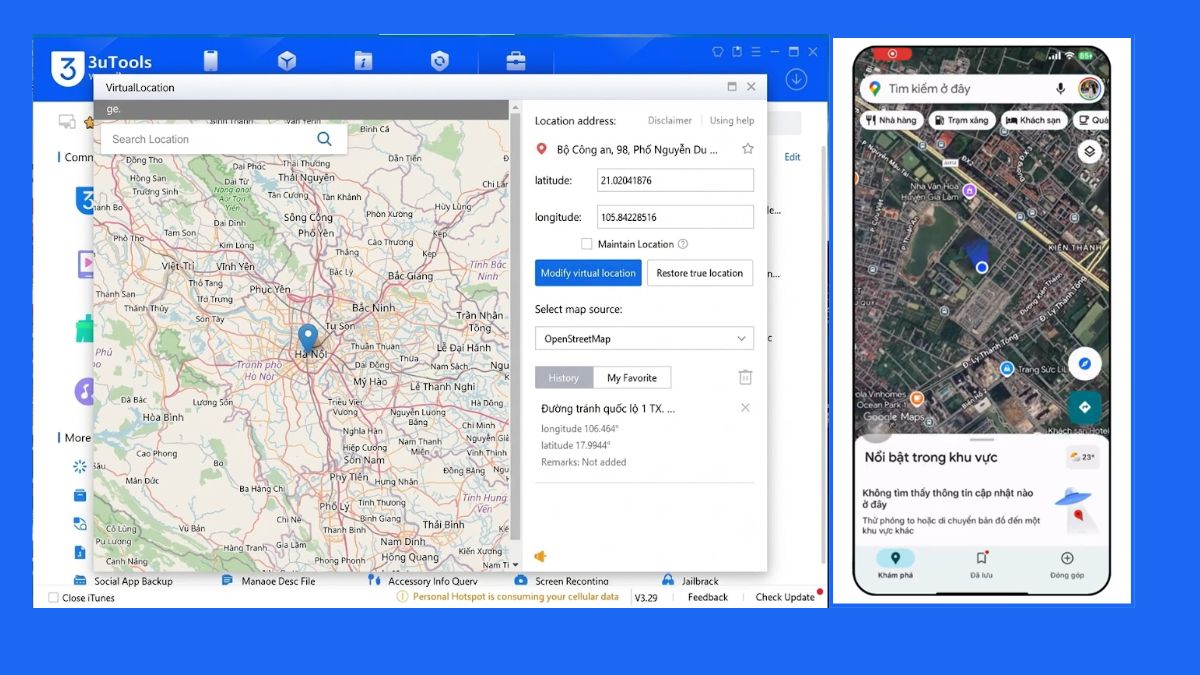Expand the OpenStreetMap map source dropdown
This screenshot has width=1200, height=675.
pos(644,339)
